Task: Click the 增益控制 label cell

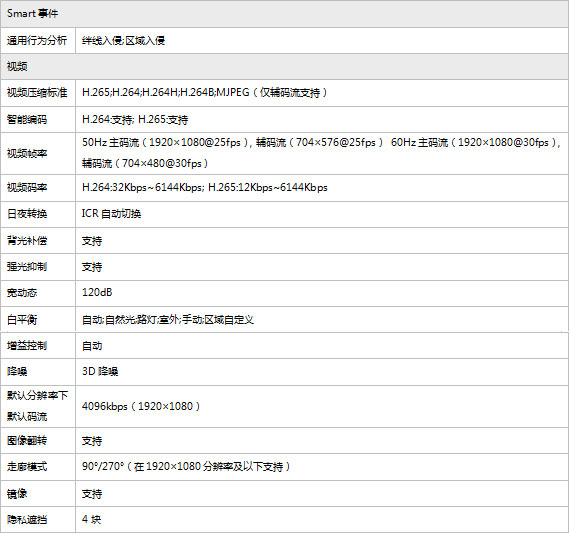Action: (38, 346)
